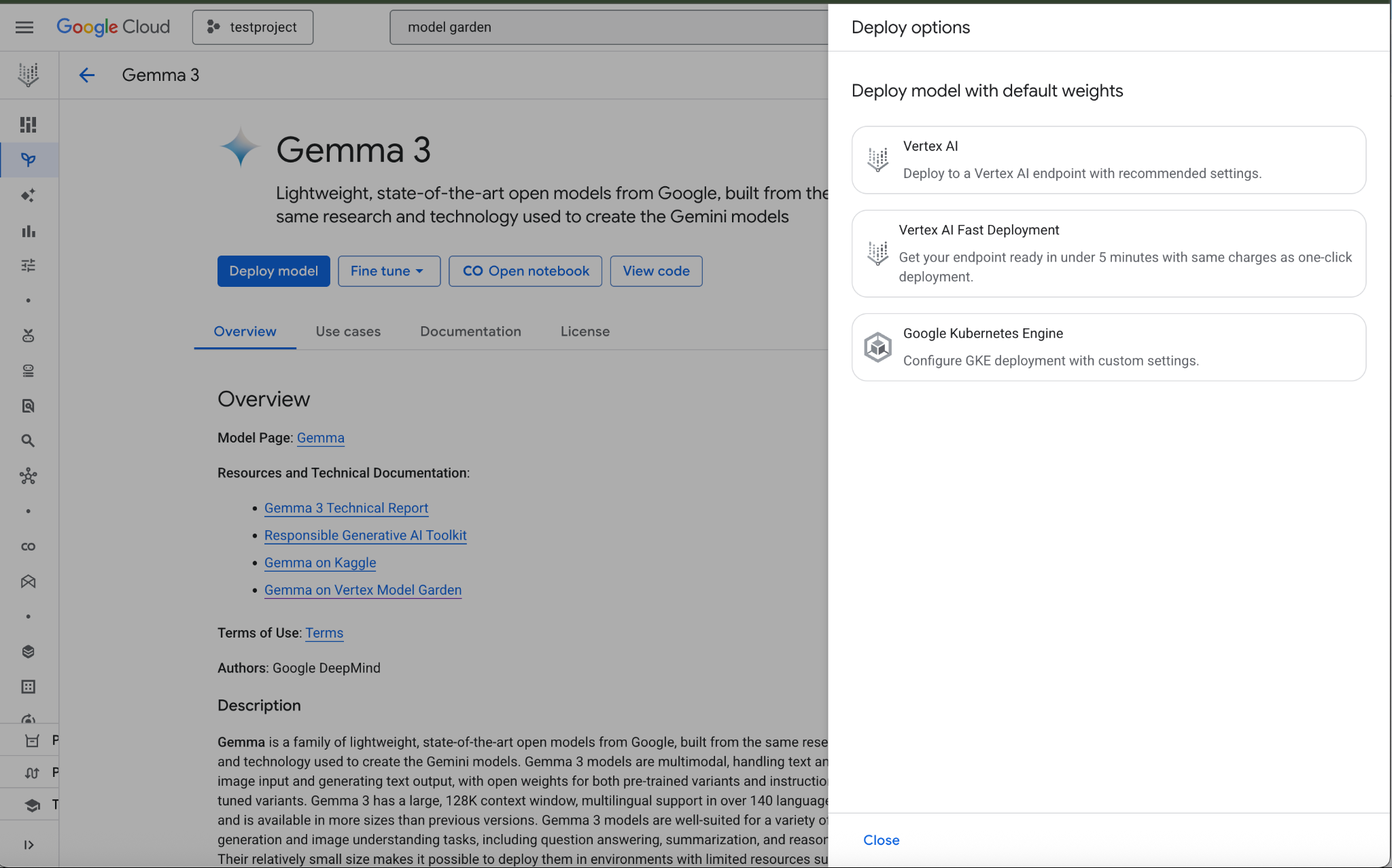This screenshot has width=1392, height=868.
Task: Open the magnifier search icon in the sidebar
Action: point(28,440)
